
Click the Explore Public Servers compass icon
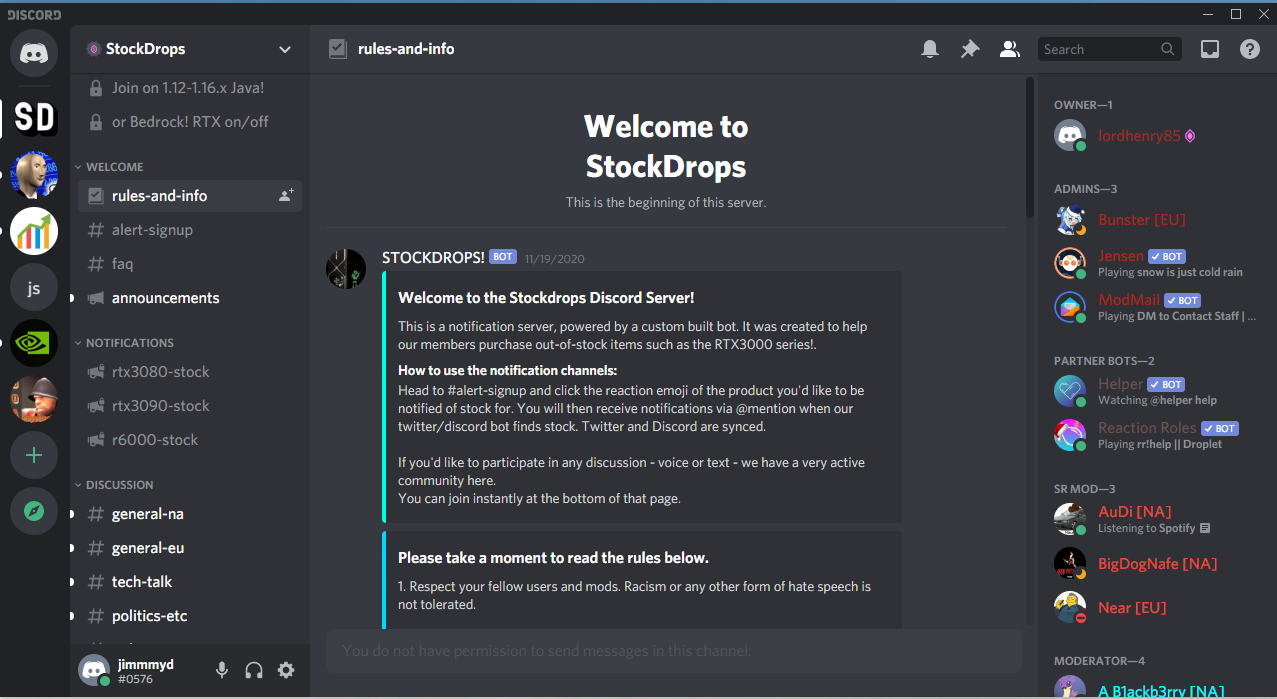coord(34,512)
